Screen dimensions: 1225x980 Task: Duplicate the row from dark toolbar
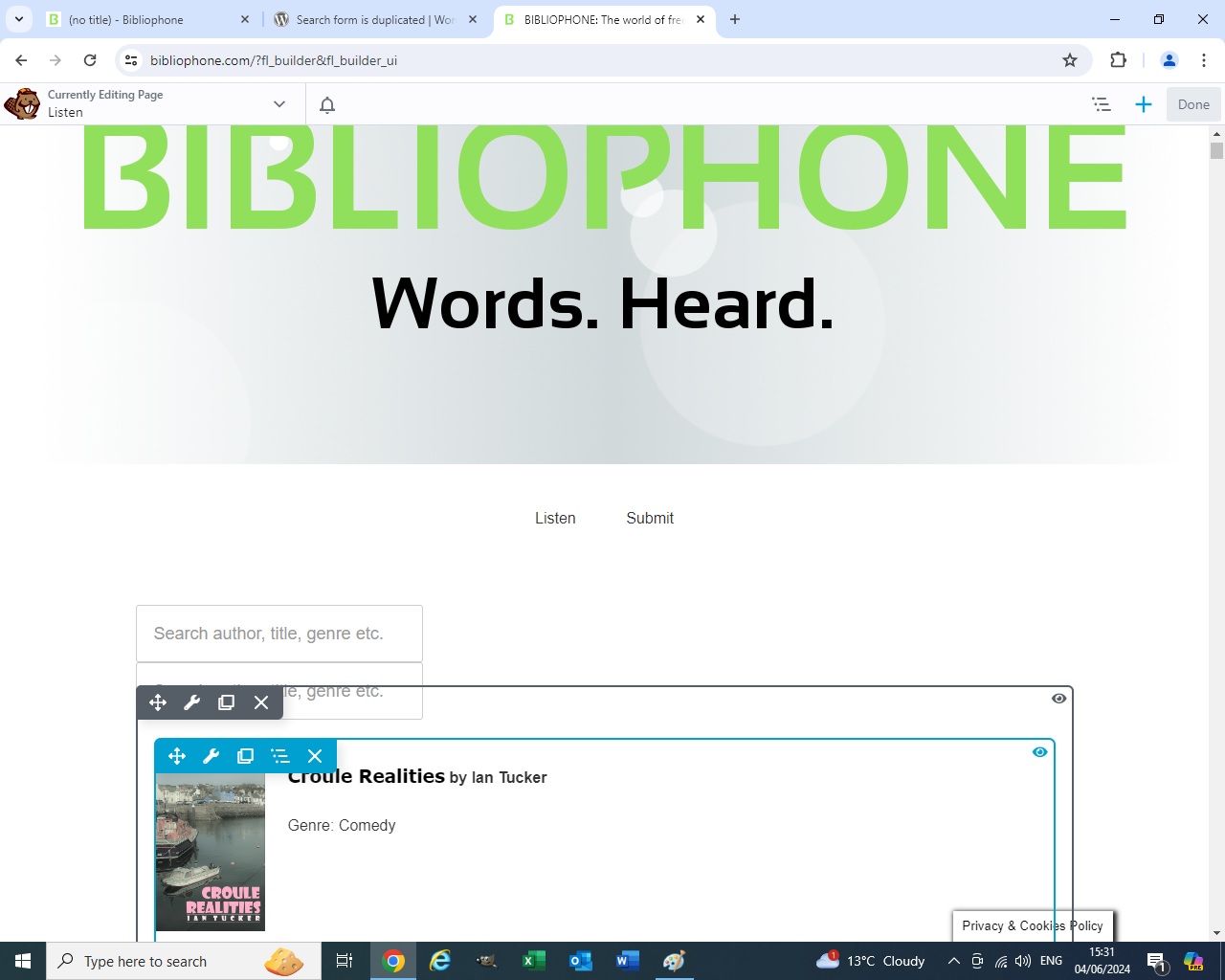(226, 702)
